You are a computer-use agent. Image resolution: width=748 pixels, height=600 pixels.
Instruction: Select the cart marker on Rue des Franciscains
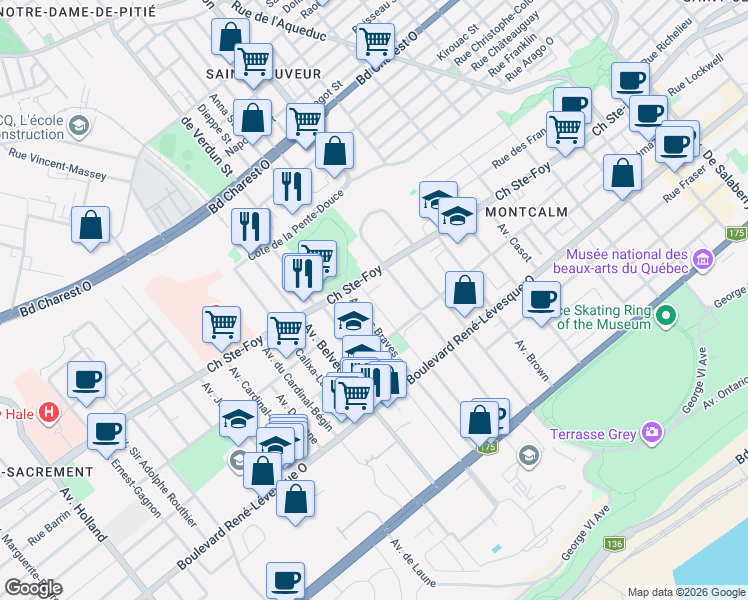(565, 130)
